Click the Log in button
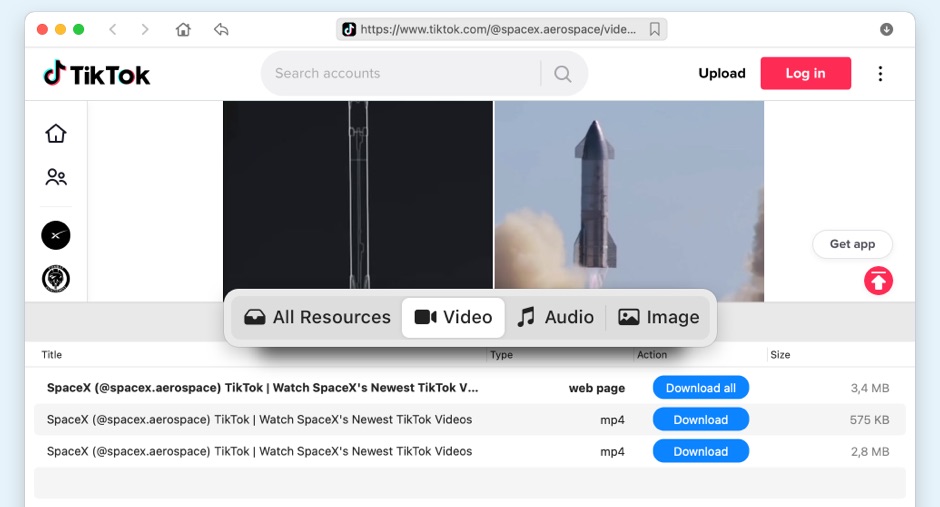This screenshot has height=507, width=940. (x=806, y=73)
